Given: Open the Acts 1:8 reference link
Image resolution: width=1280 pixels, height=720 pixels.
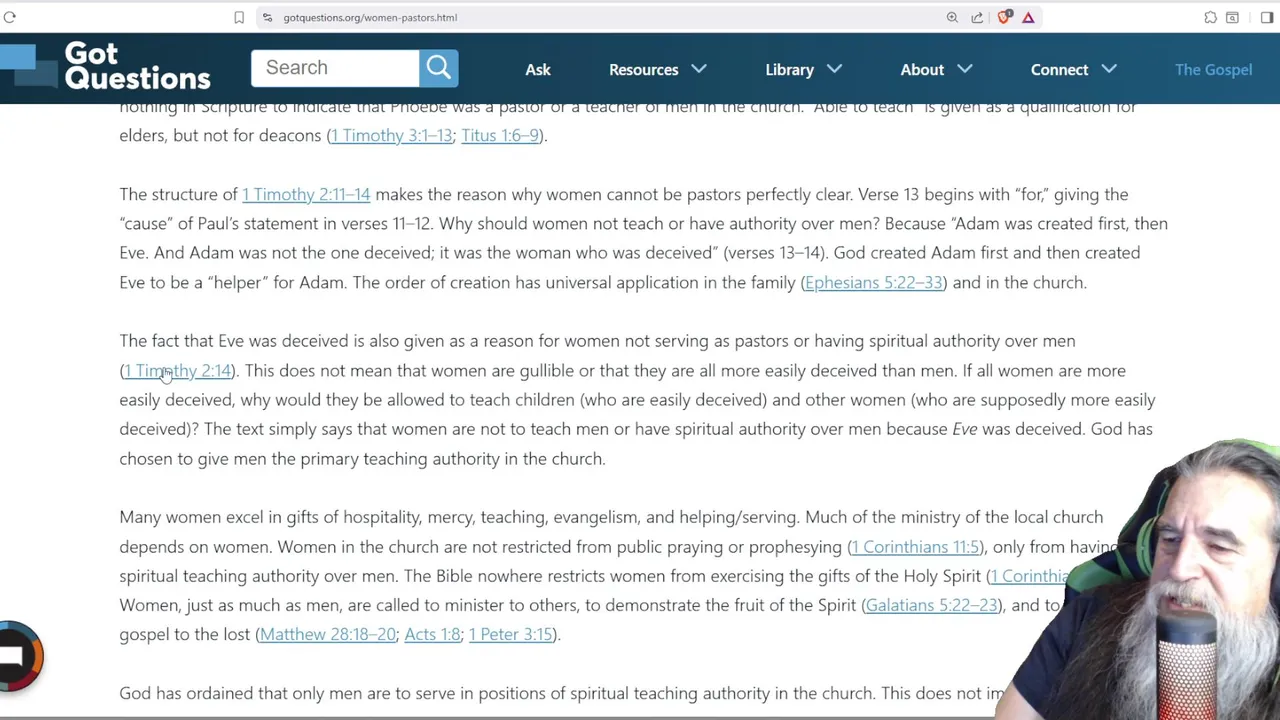Looking at the screenshot, I should click(432, 634).
